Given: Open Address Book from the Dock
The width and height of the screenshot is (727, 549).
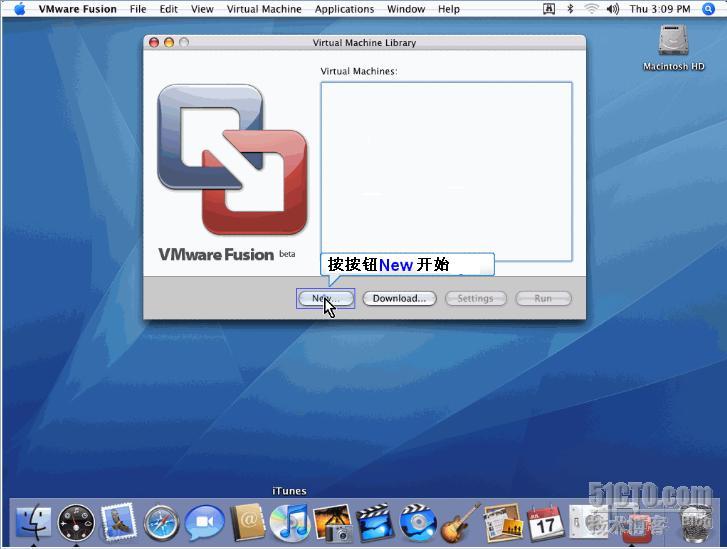Looking at the screenshot, I should [x=247, y=523].
